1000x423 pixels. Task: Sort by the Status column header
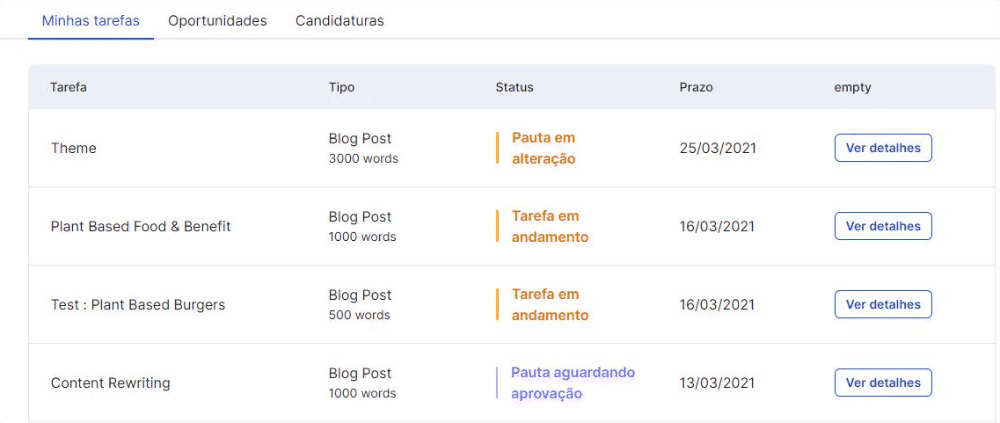point(515,87)
